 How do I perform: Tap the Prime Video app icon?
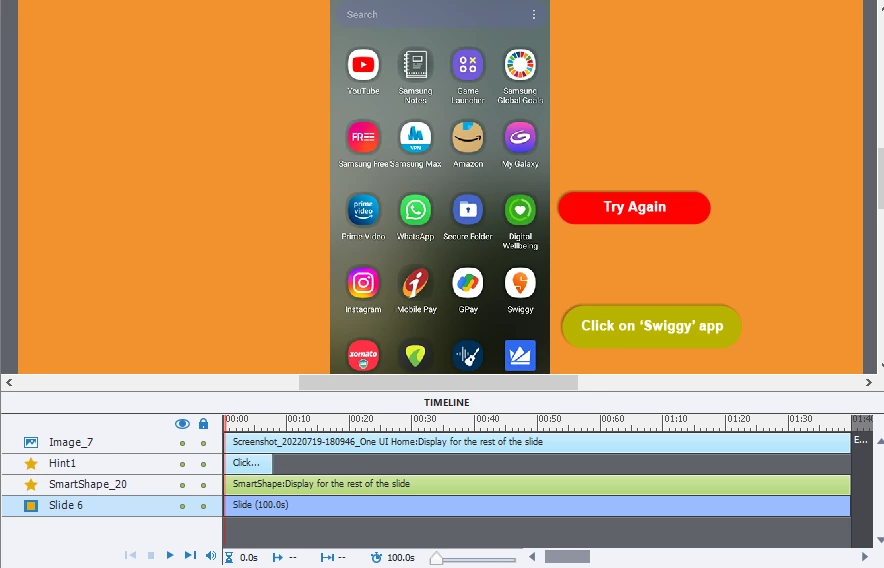363,210
